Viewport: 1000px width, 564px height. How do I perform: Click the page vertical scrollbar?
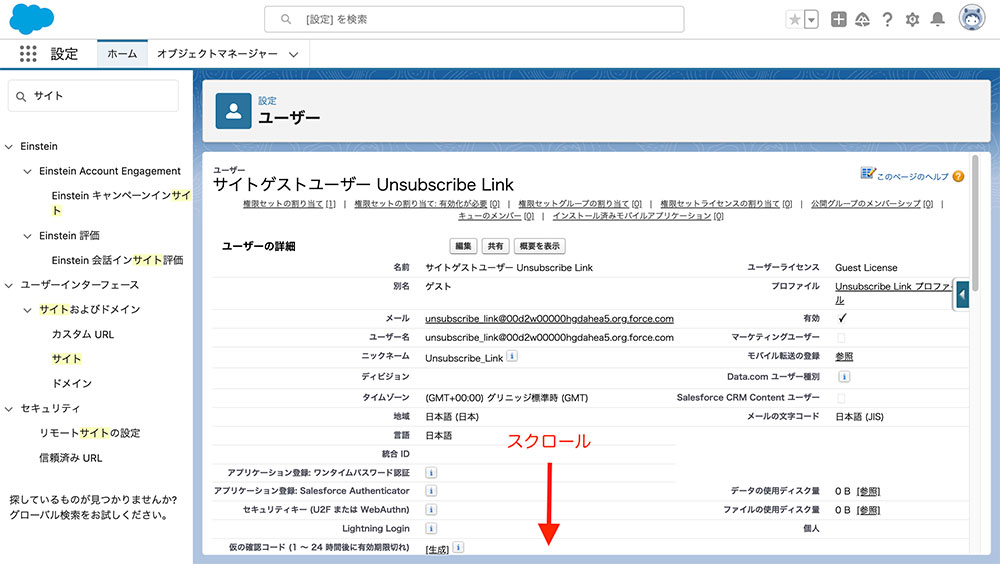975,223
